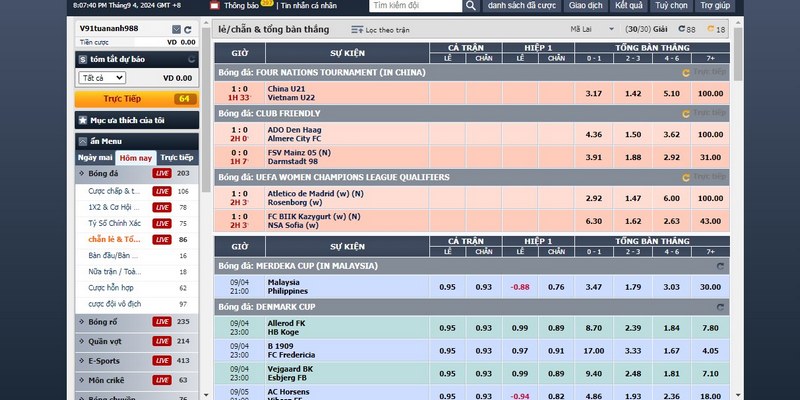Refresh the tóm tắt dự báo panel
This screenshot has height=400, width=800.
[191, 59]
